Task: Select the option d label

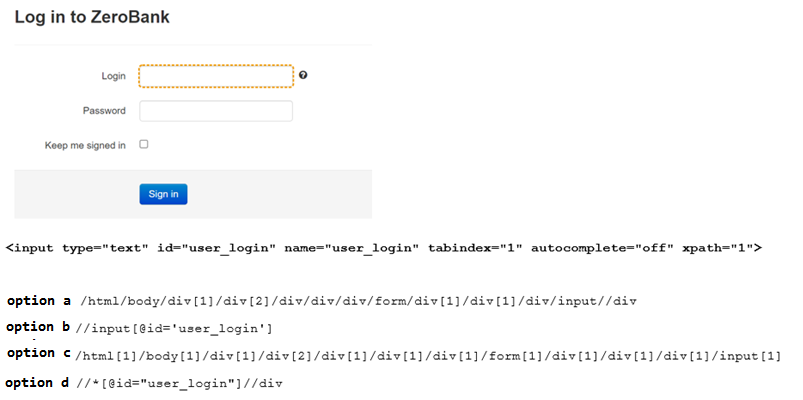Action: (x=37, y=383)
